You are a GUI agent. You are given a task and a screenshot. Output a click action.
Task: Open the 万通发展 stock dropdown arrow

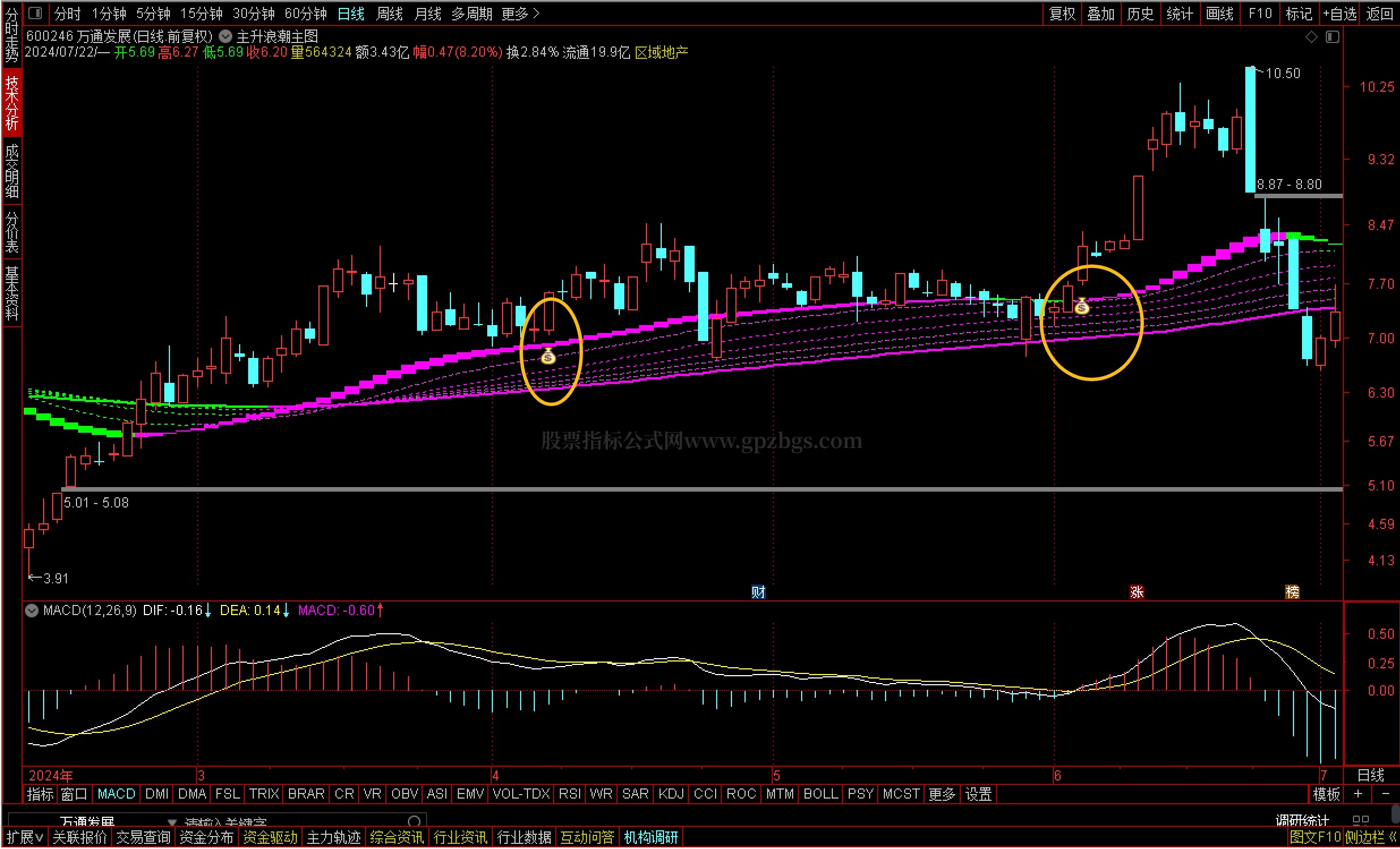coord(172,822)
